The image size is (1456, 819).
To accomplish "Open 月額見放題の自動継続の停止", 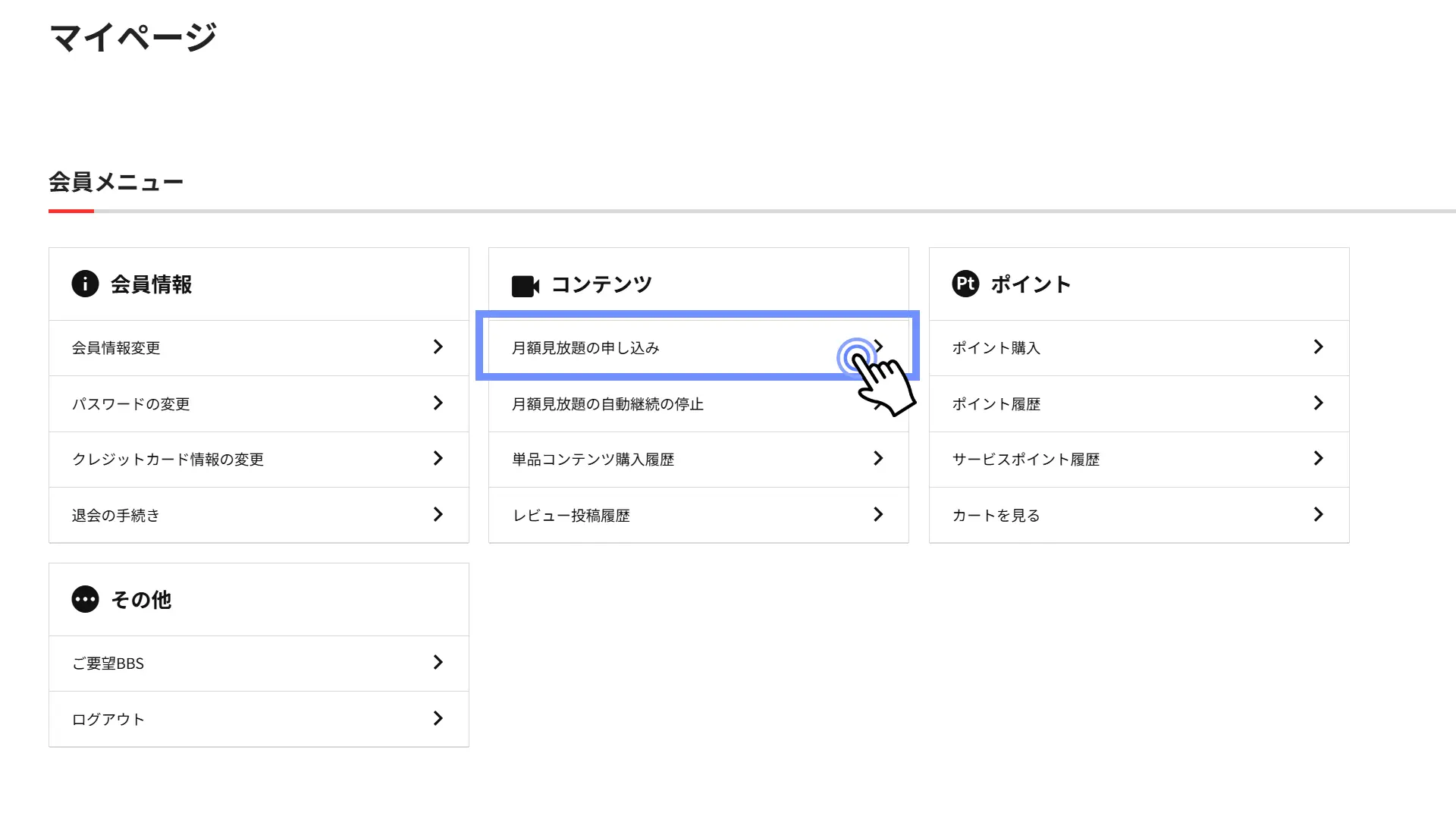I will [x=698, y=404].
